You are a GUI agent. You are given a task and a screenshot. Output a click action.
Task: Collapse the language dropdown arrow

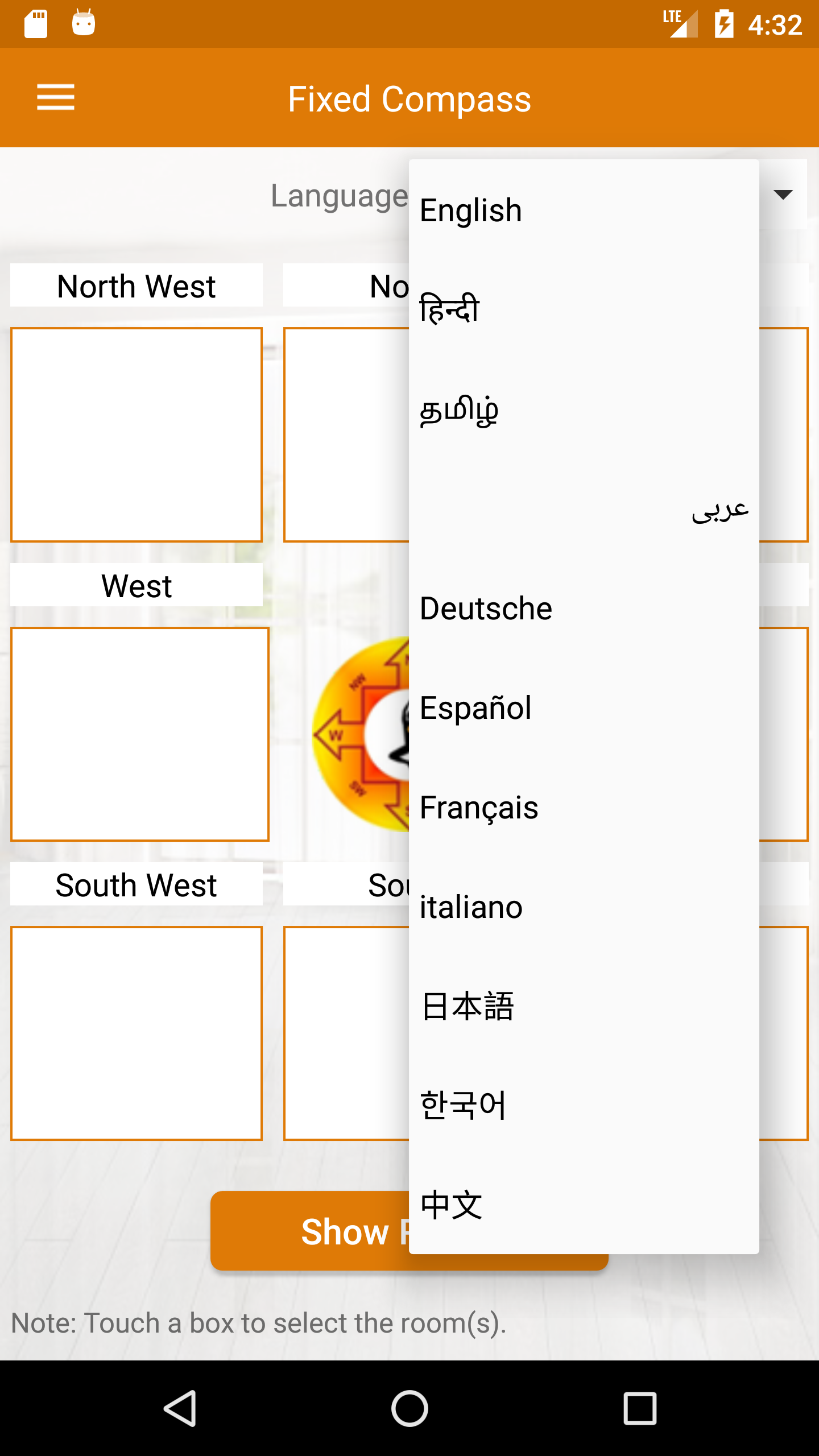[x=783, y=195]
